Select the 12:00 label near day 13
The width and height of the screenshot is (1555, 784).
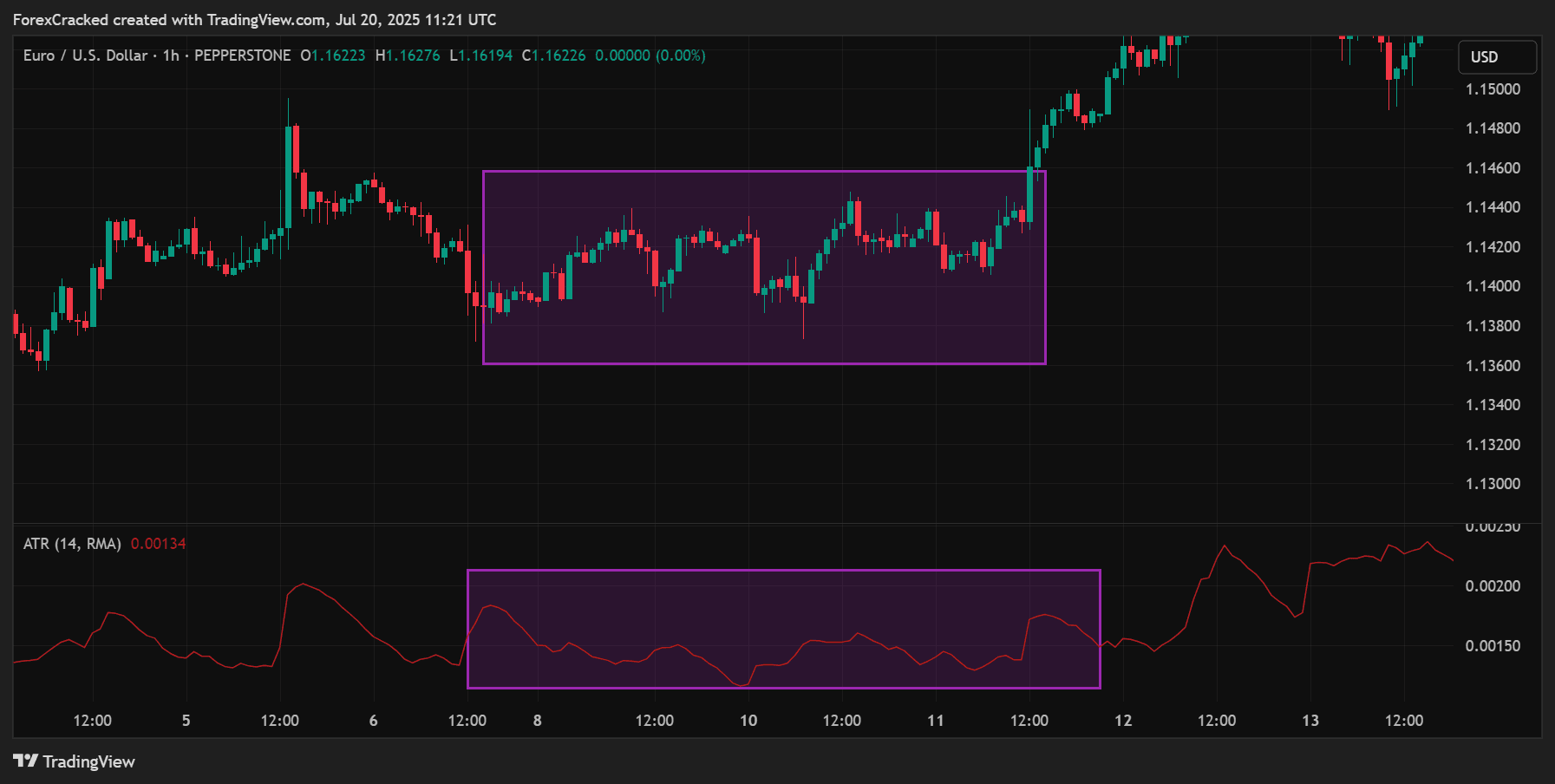(x=1404, y=720)
